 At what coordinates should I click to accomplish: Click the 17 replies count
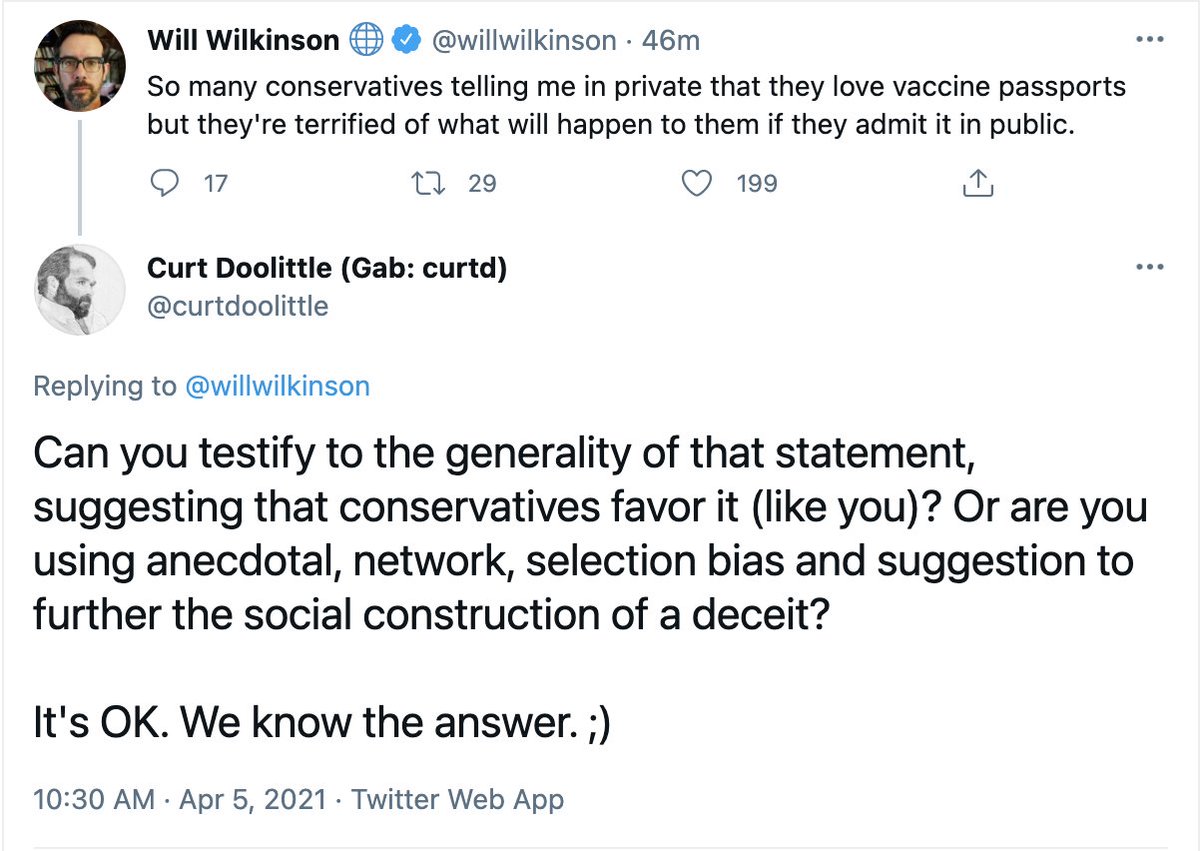pyautogui.click(x=215, y=184)
